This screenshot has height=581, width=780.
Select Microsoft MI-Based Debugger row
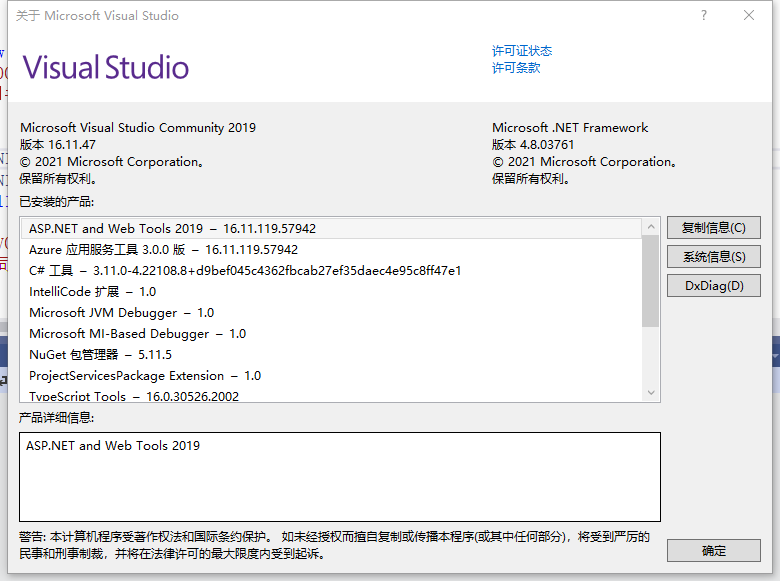[332, 334]
